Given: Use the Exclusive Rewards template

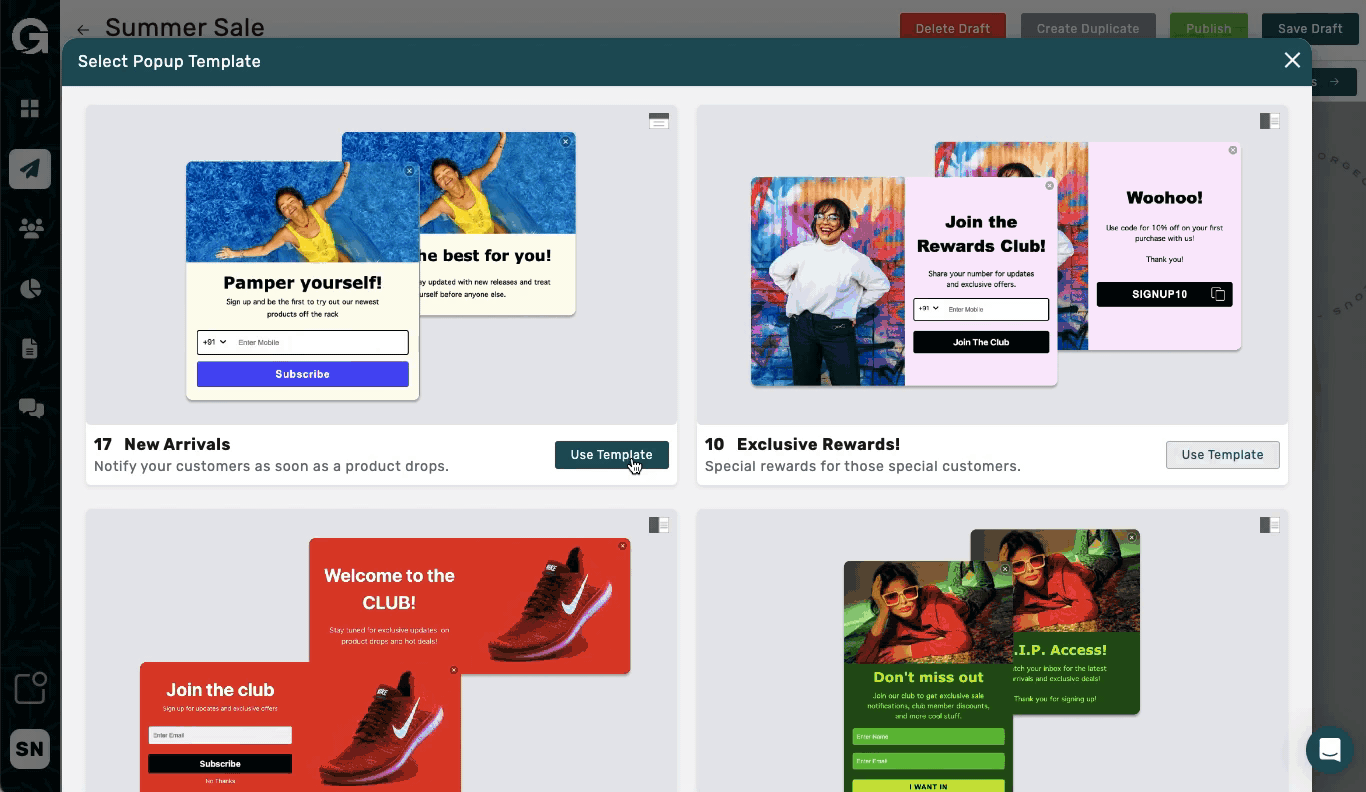Looking at the screenshot, I should (x=1222, y=455).
